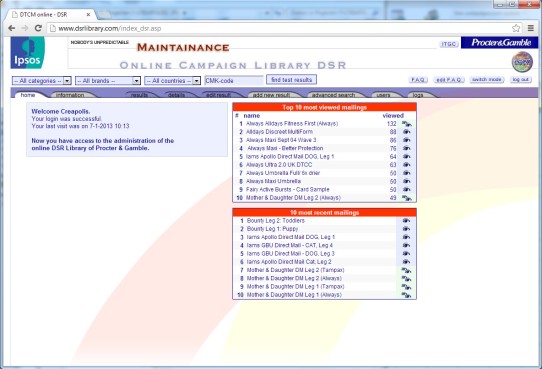
Task: Switch to the home tab
Action: click(x=28, y=95)
